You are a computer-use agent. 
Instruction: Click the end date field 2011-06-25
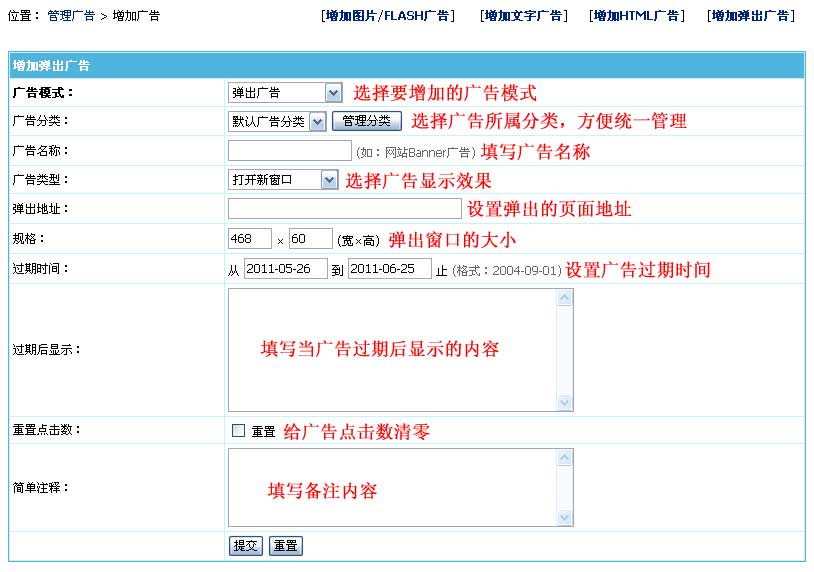pyautogui.click(x=389, y=269)
